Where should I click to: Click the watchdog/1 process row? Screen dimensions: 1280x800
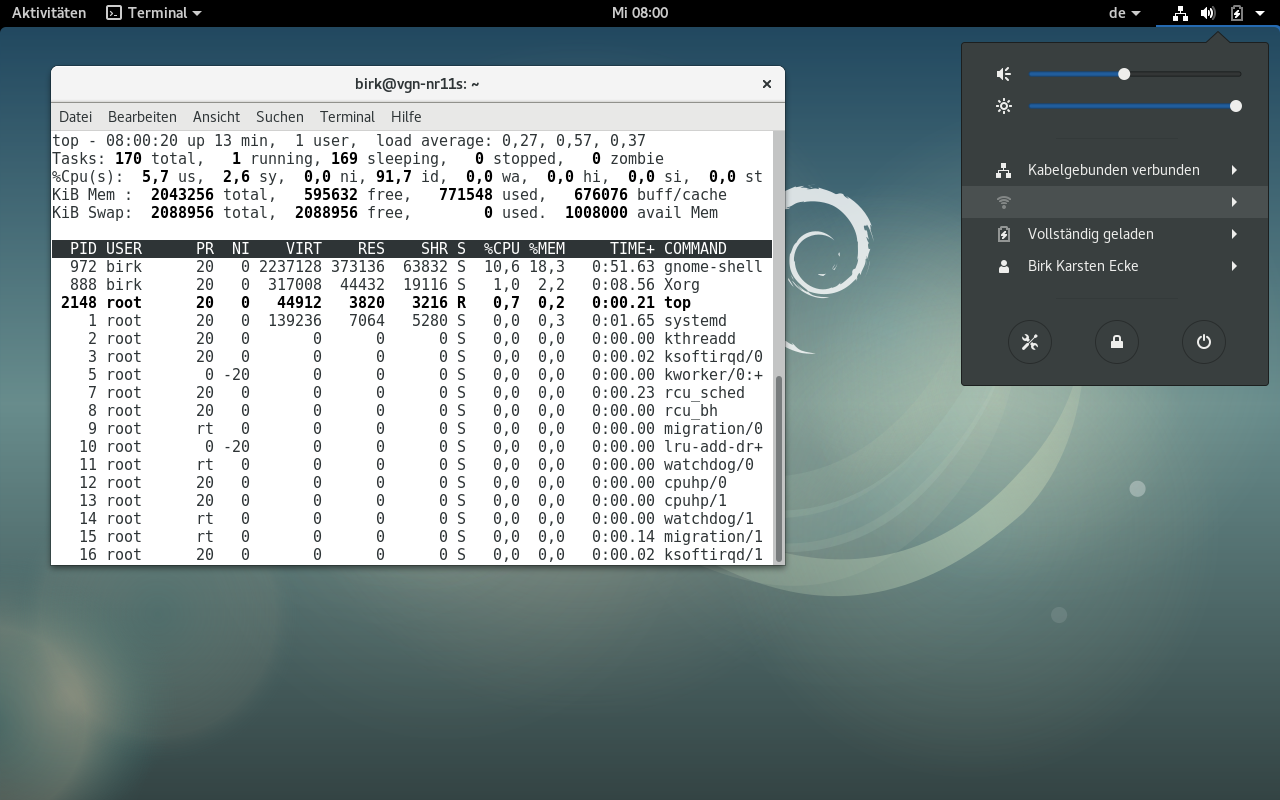(x=412, y=519)
